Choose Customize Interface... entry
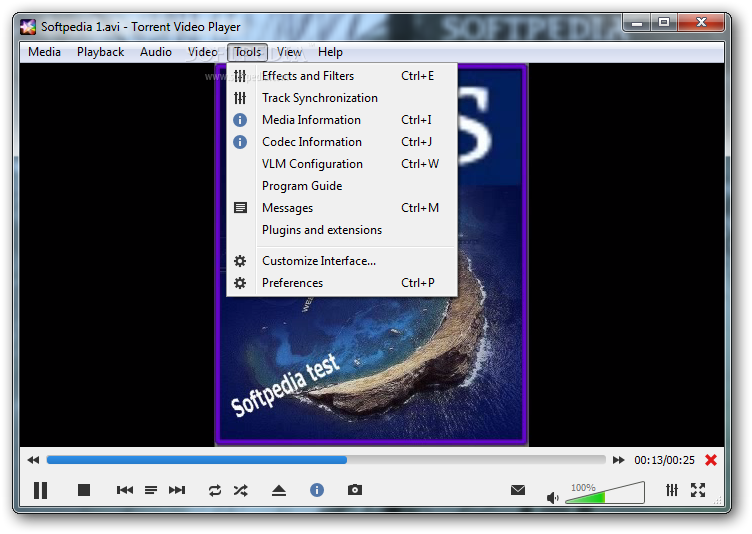The height and width of the screenshot is (534, 752). [x=341, y=261]
